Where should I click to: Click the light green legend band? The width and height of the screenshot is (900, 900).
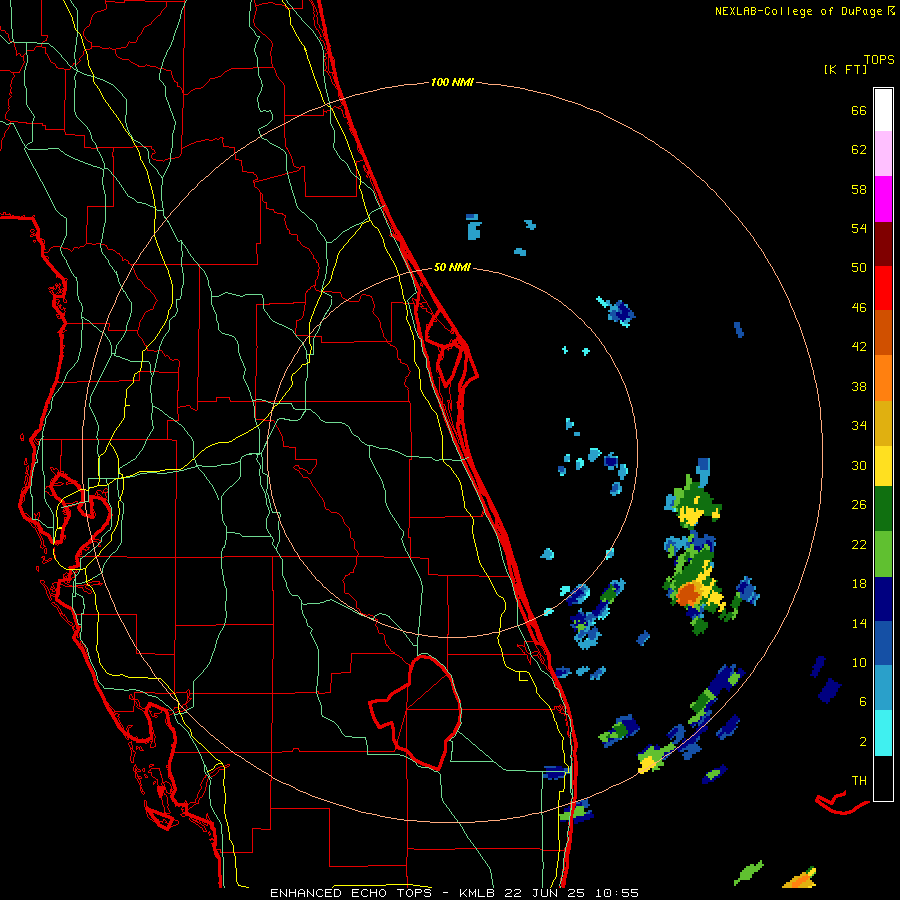point(883,554)
